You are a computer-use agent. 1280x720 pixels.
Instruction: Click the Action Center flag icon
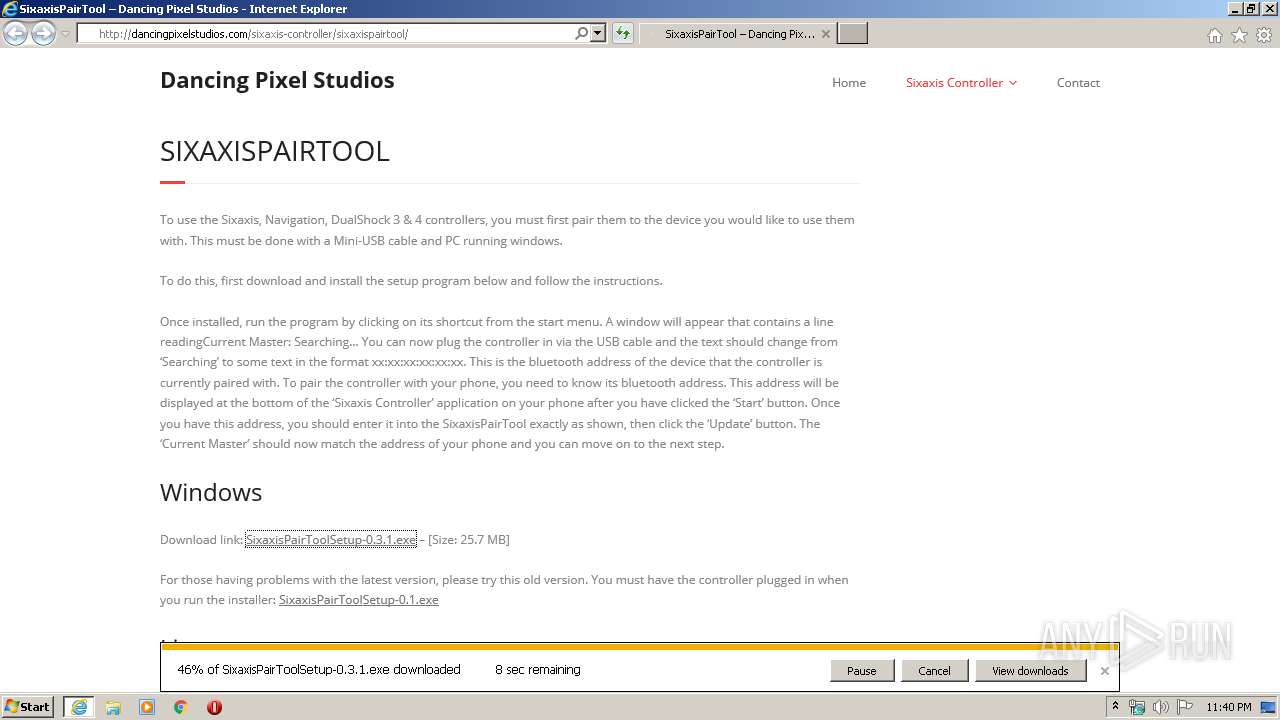coord(1183,707)
